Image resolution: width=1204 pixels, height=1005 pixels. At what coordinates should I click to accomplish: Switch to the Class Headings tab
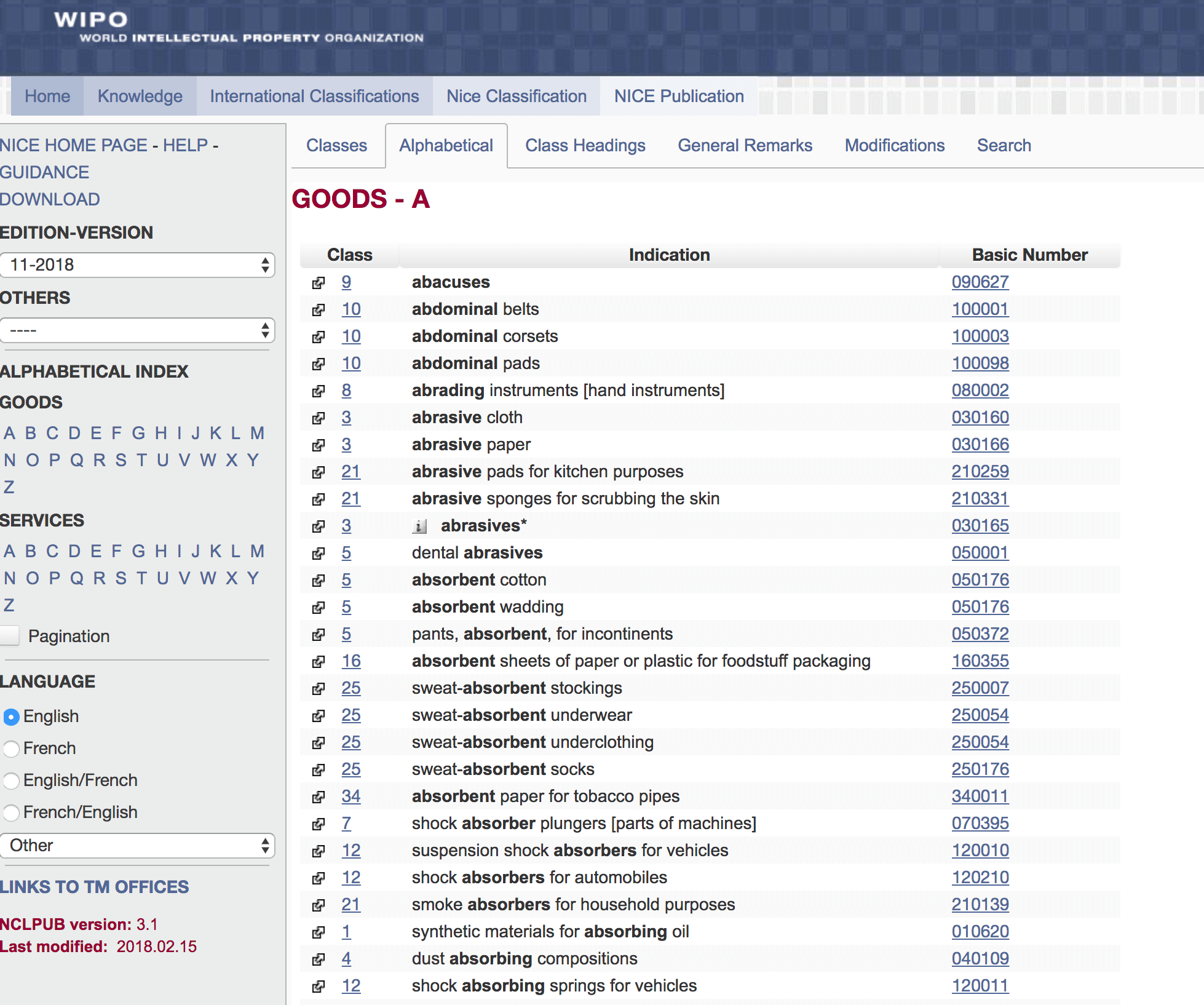(x=585, y=146)
